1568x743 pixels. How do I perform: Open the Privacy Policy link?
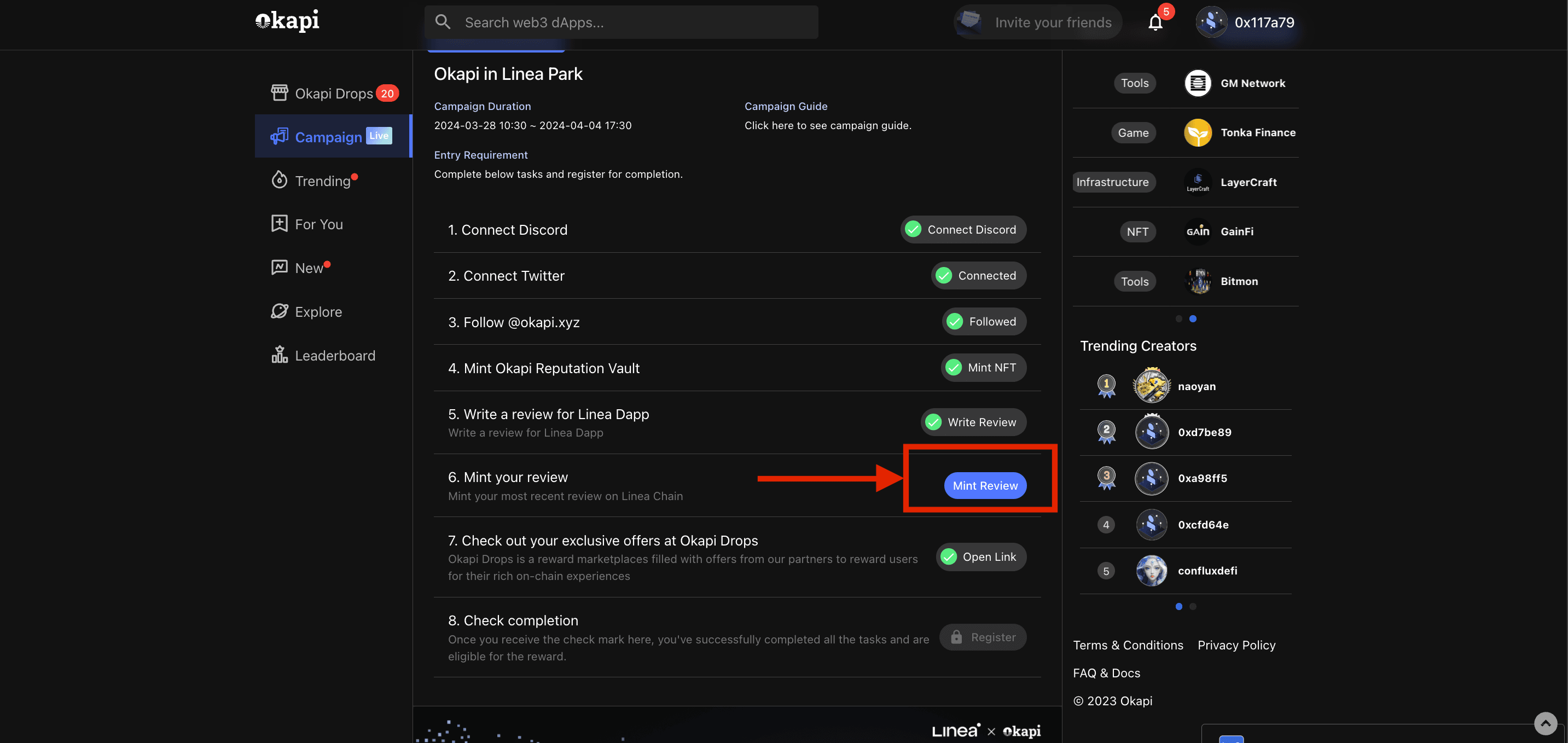tap(1236, 645)
